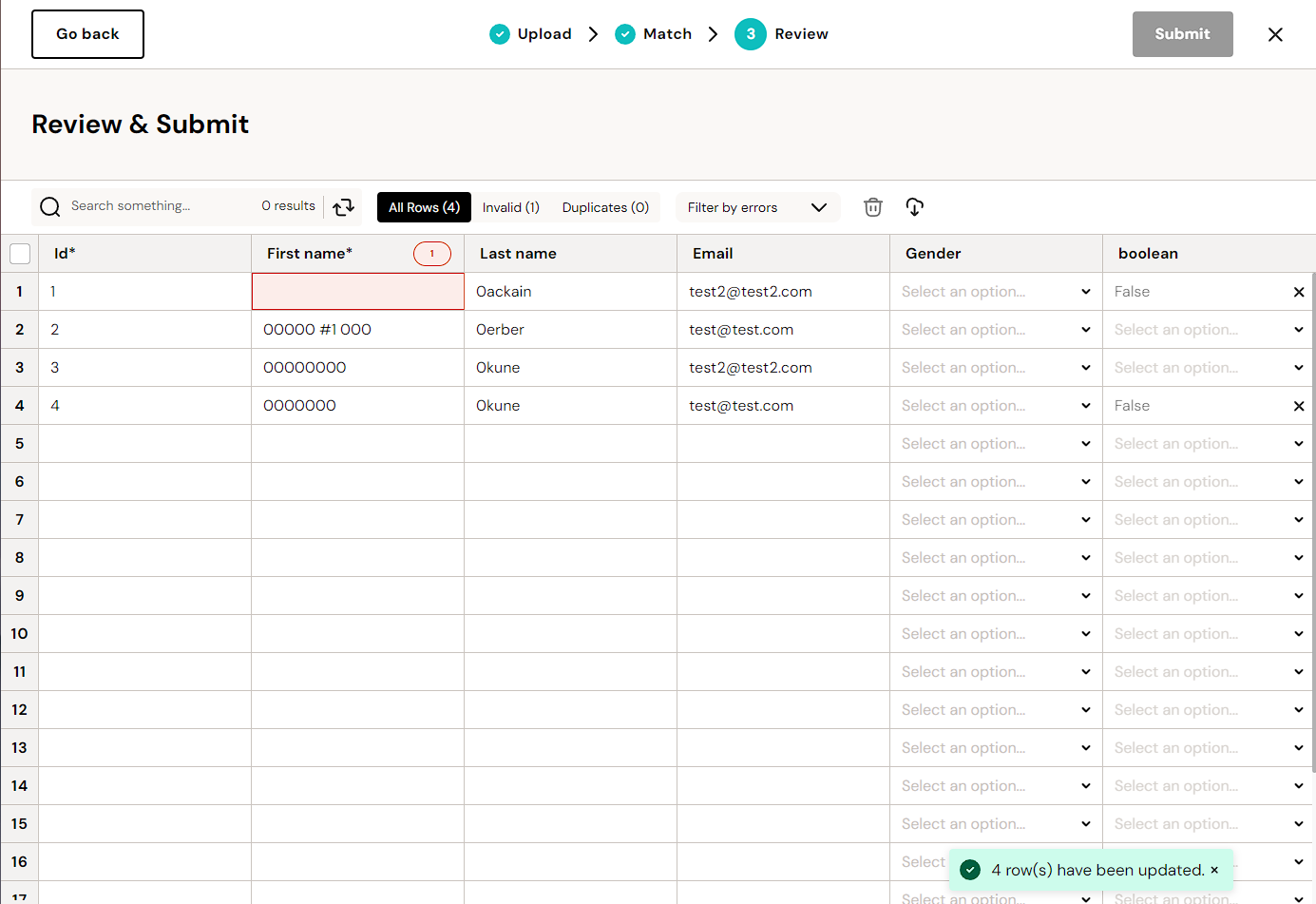Switch to the Invalid (1) tab
Image resolution: width=1316 pixels, height=904 pixels.
pos(510,207)
